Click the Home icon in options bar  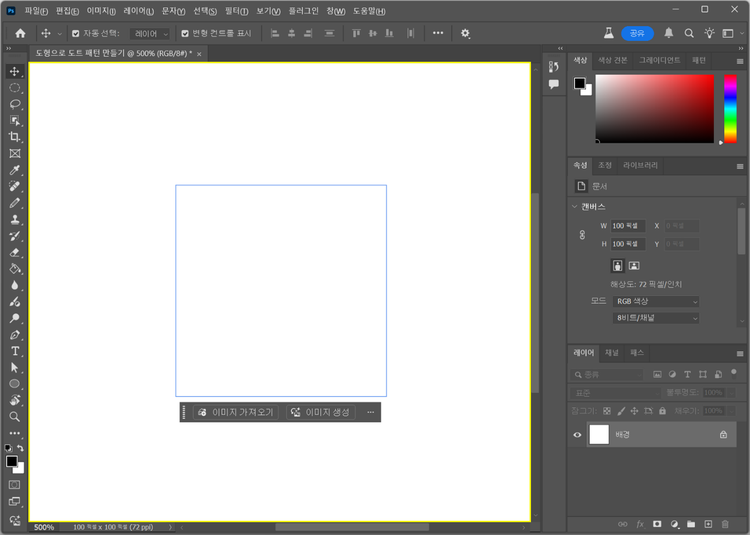(x=20, y=33)
